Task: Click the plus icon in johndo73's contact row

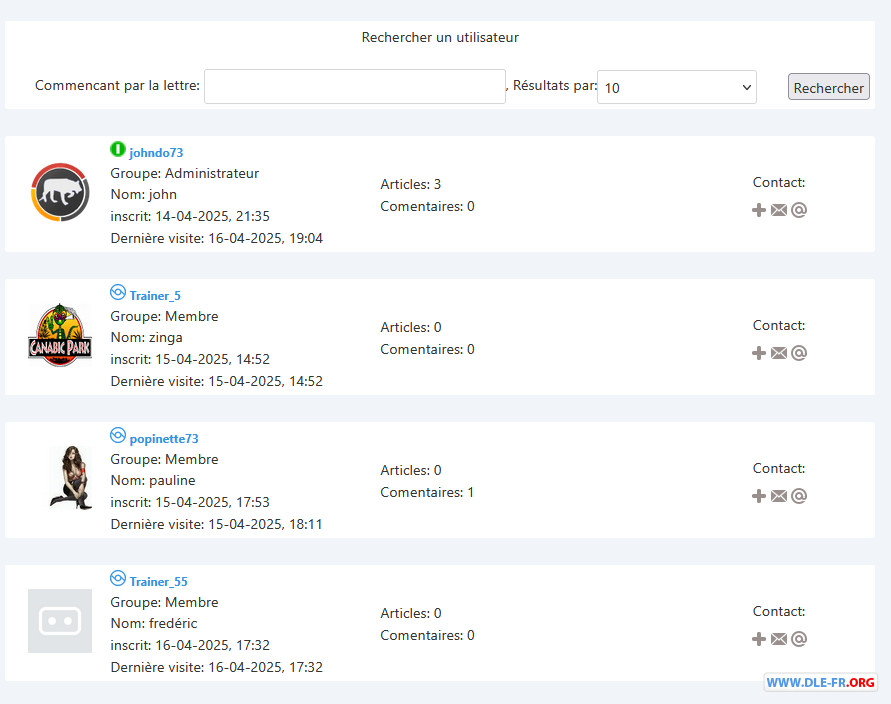Action: (759, 210)
